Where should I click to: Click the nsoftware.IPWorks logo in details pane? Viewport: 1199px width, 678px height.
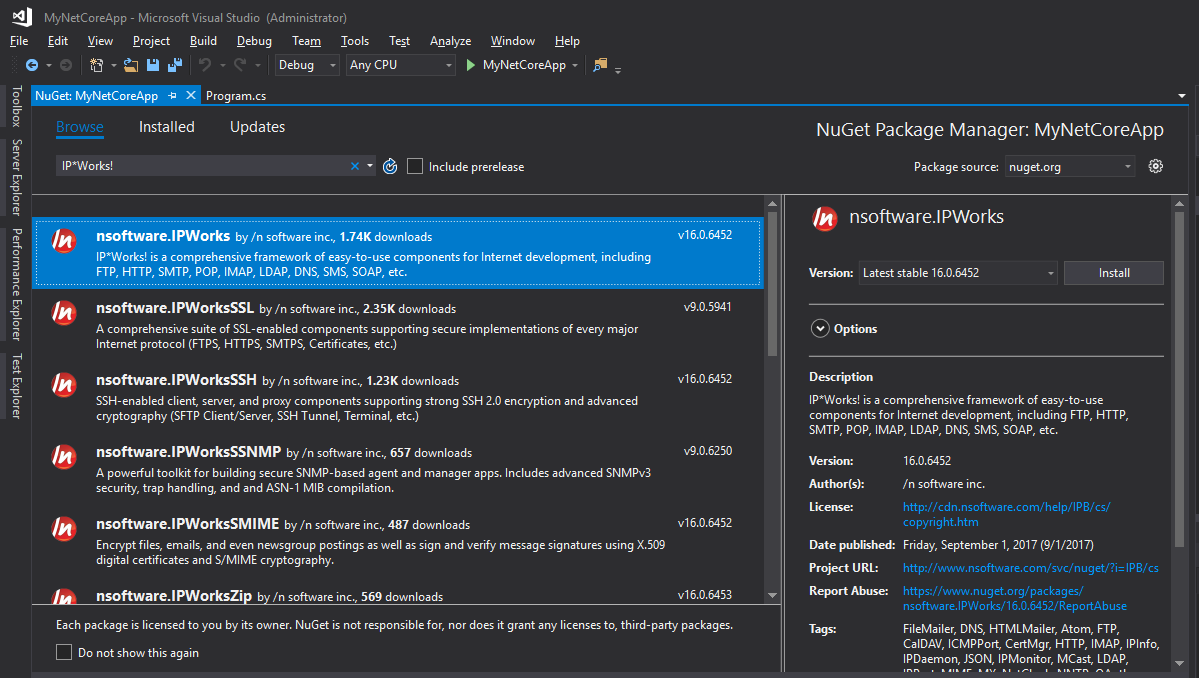(x=824, y=219)
